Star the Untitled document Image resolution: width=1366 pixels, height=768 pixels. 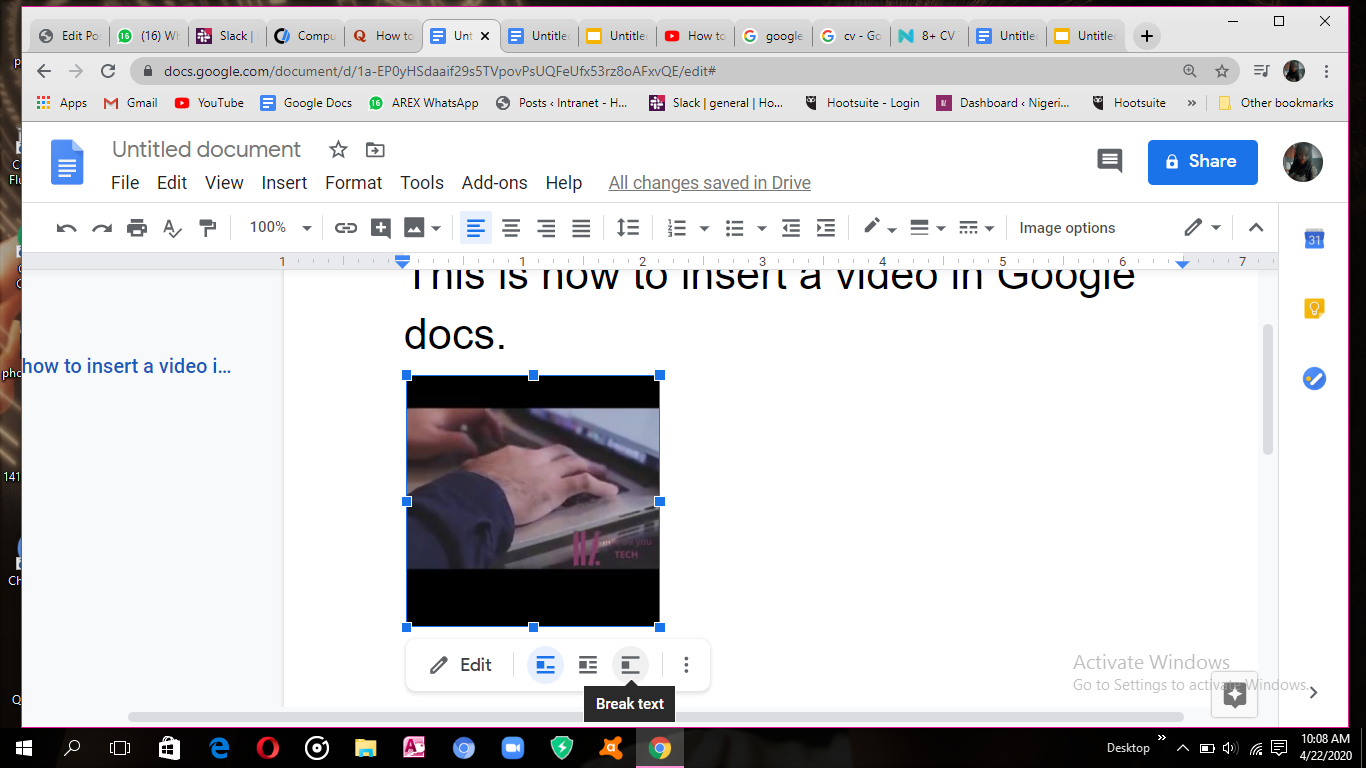[x=339, y=150]
